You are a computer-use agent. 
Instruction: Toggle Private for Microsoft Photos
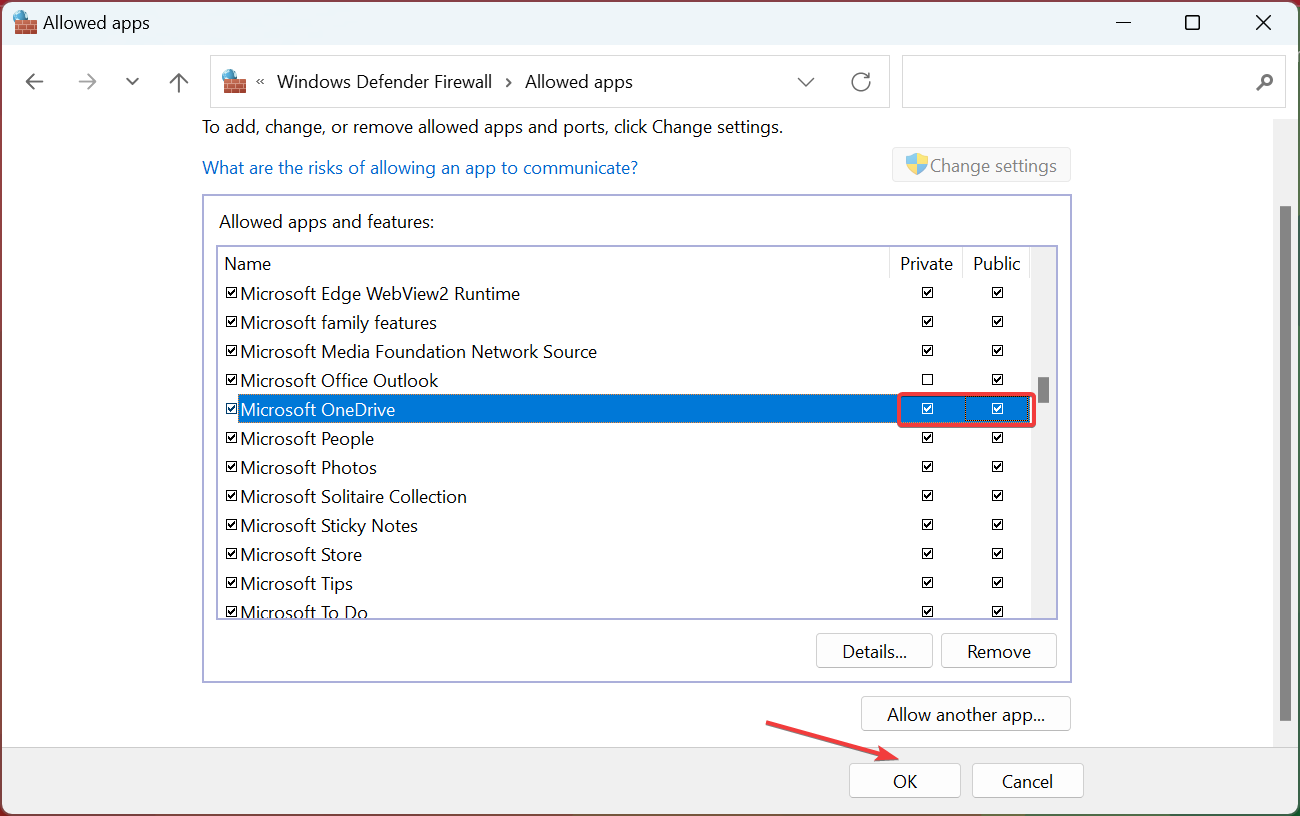pyautogui.click(x=927, y=467)
